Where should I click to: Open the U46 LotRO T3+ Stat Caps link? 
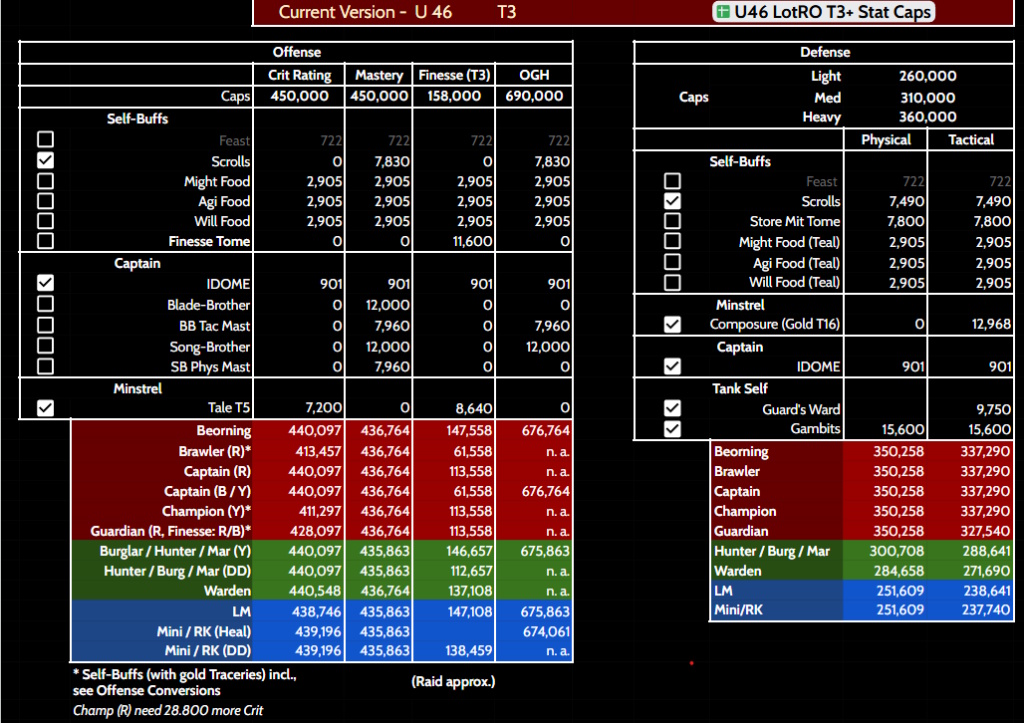pyautogui.click(x=832, y=12)
